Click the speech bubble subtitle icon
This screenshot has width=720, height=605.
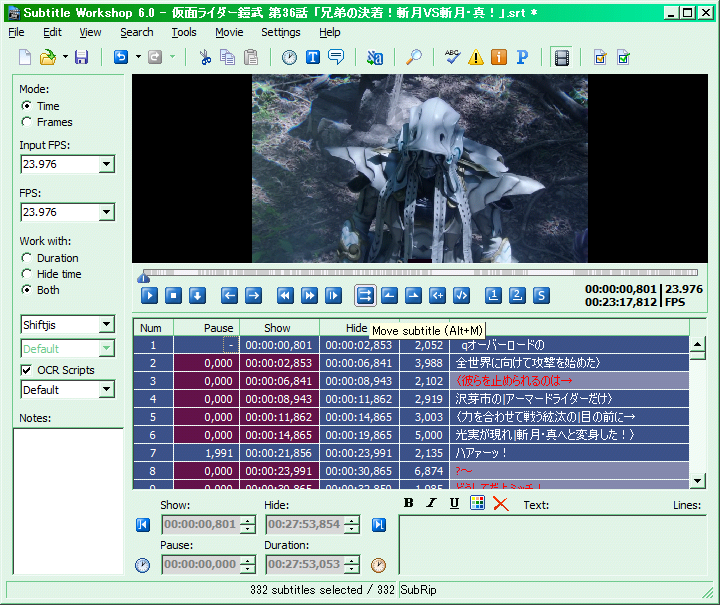[336, 57]
